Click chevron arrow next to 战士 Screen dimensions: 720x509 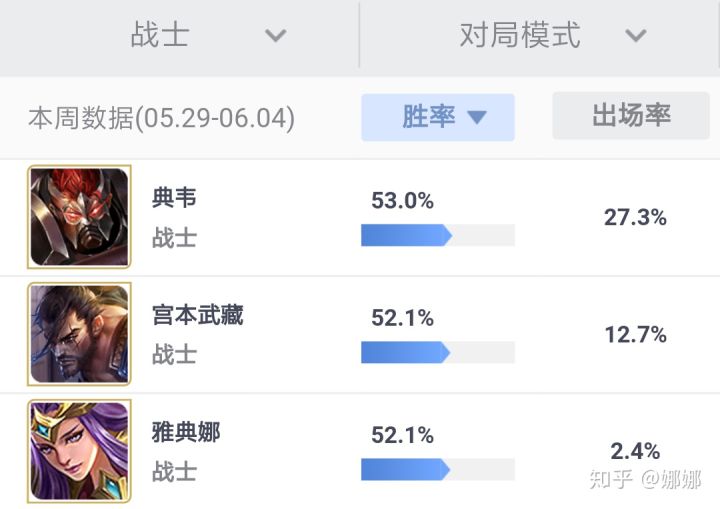(275, 36)
